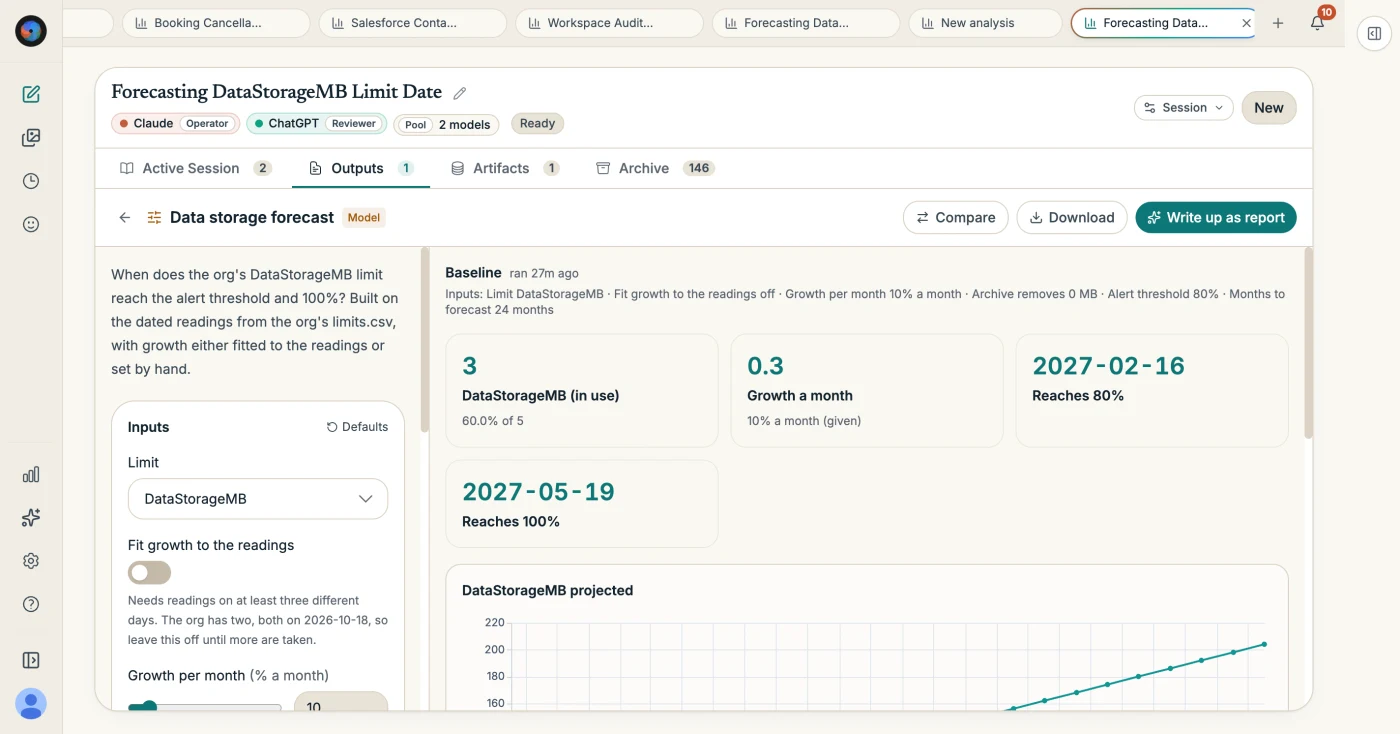The image size is (1400, 734).
Task: Open the history clock sidebar icon
Action: (31, 181)
